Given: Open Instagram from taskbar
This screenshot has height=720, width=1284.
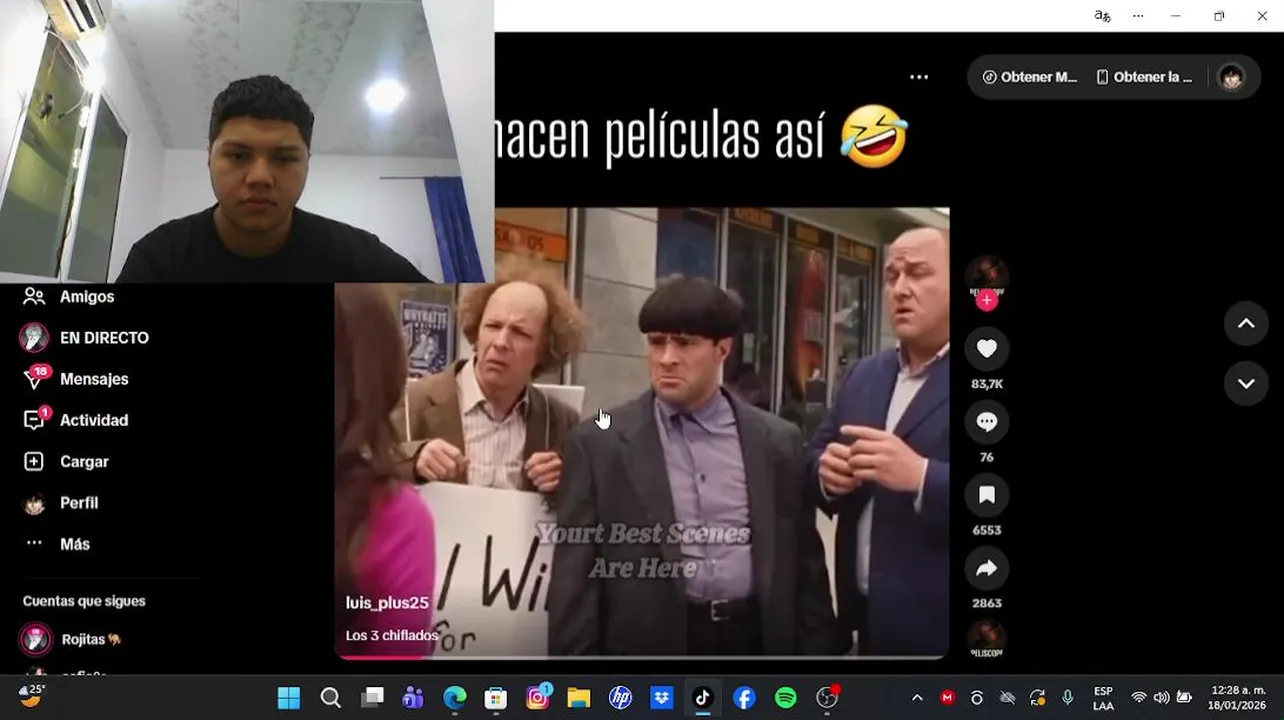Looking at the screenshot, I should click(538, 698).
